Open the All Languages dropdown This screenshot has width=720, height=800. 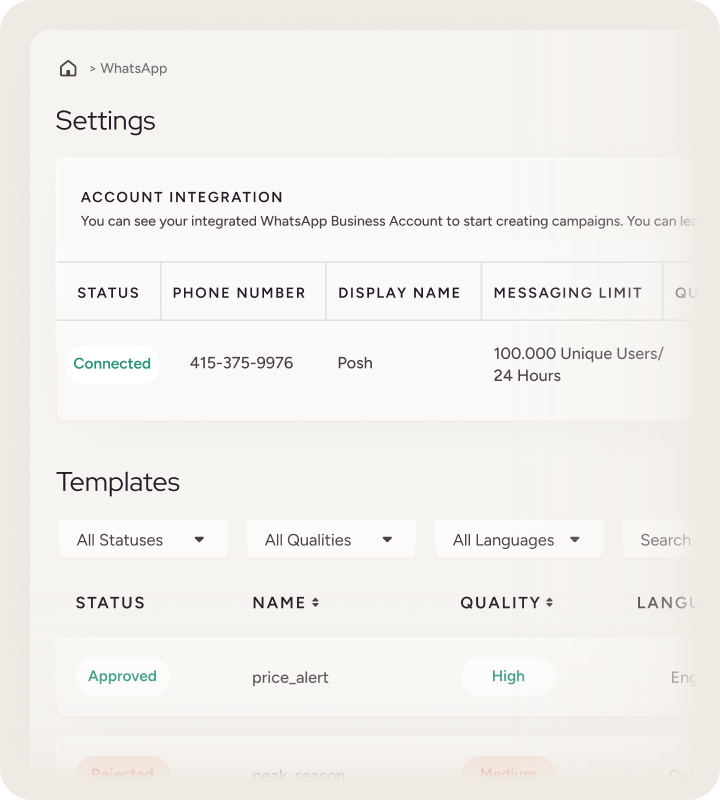click(x=518, y=538)
